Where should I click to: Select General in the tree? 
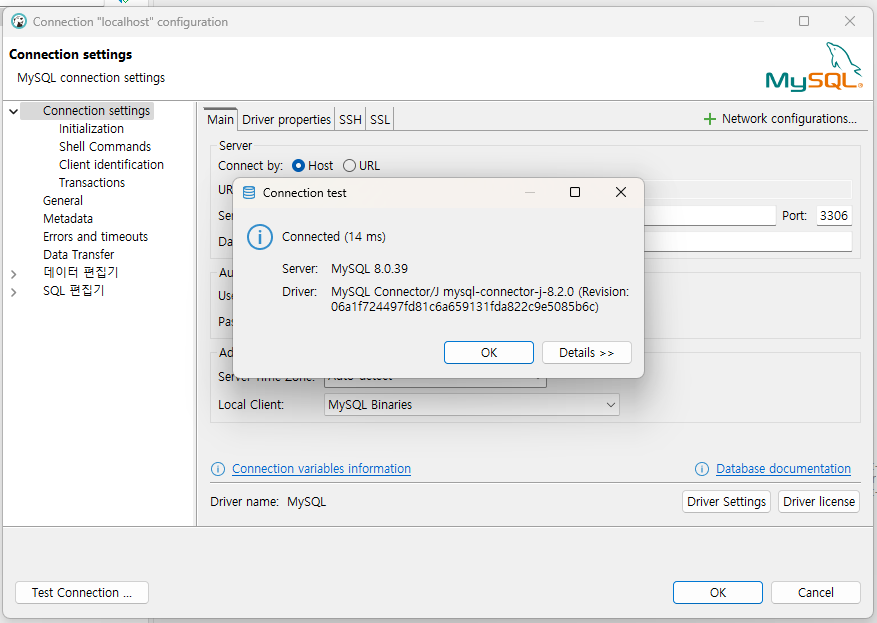[x=63, y=200]
